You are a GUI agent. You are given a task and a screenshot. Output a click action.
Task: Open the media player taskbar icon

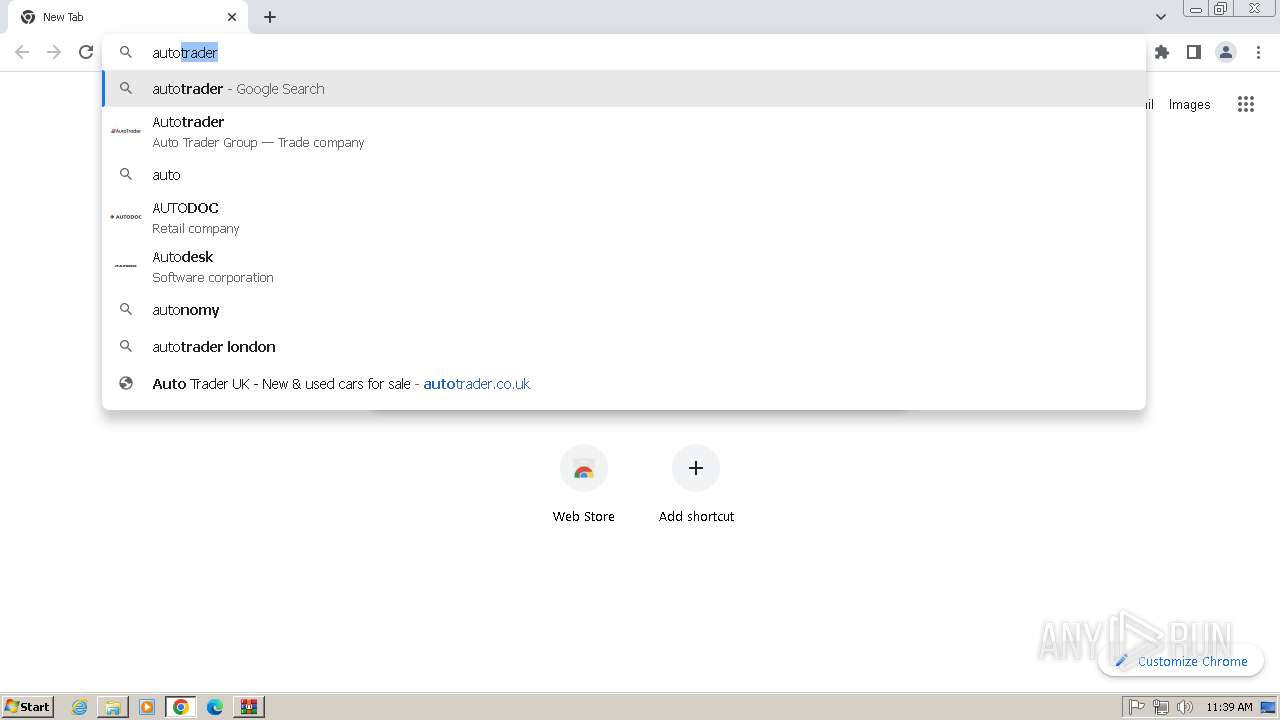[x=147, y=707]
